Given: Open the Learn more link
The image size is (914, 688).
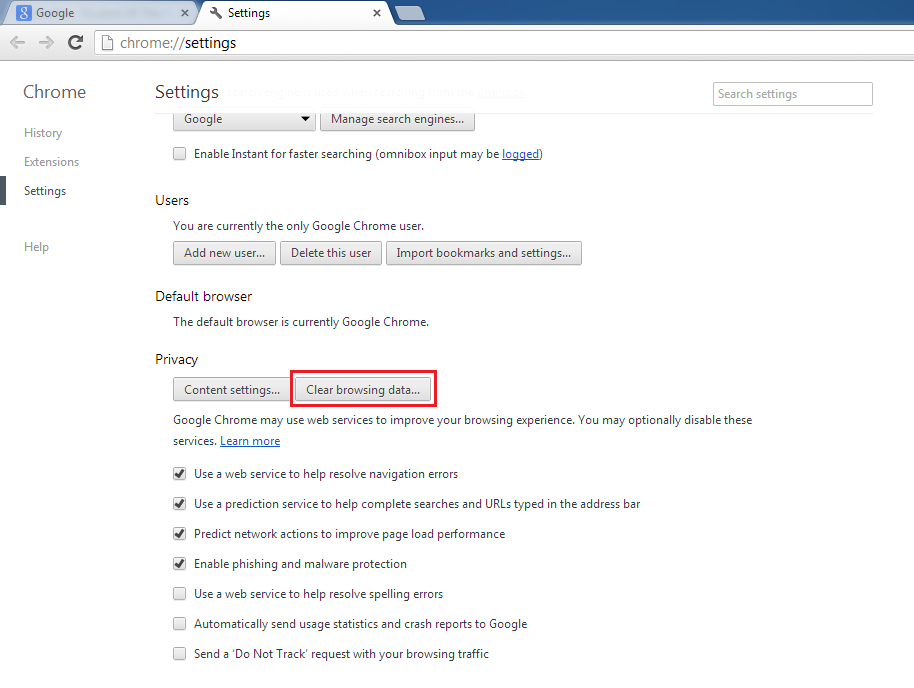Looking at the screenshot, I should [250, 441].
